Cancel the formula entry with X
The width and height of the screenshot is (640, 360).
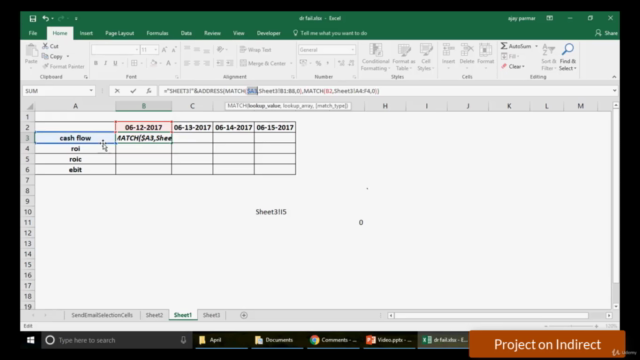pos(117,91)
